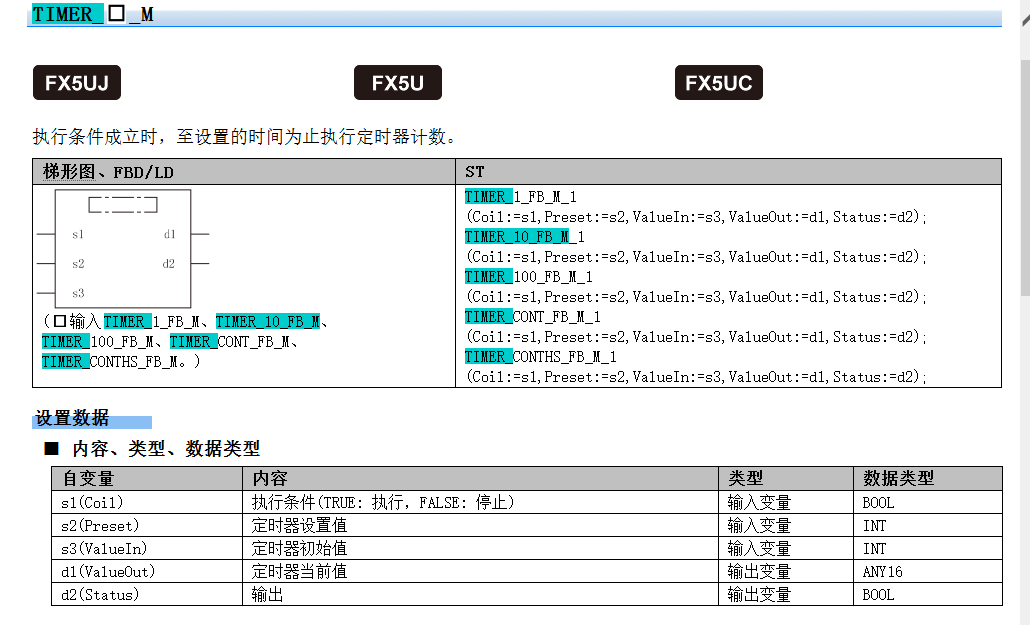Select the d1 output pin in the diagram

(x=169, y=234)
